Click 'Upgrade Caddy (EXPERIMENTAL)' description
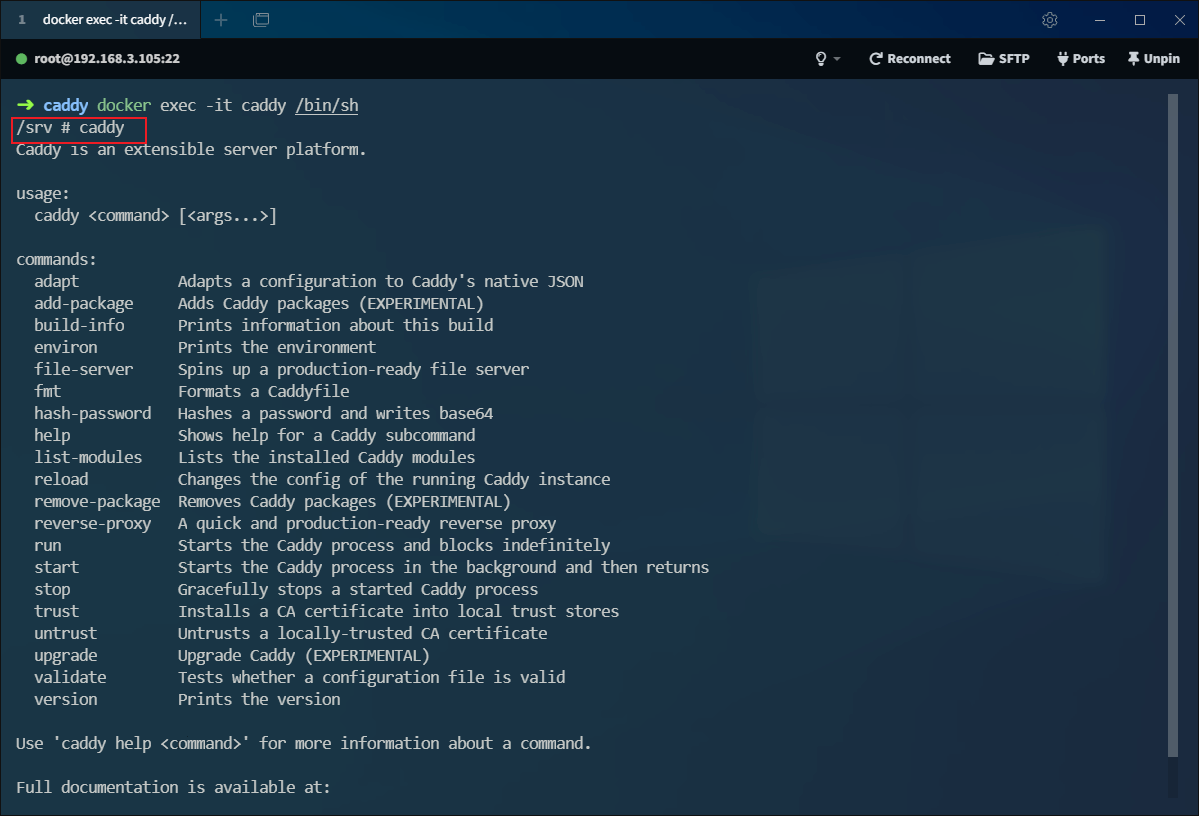Image resolution: width=1199 pixels, height=816 pixels. (x=304, y=656)
